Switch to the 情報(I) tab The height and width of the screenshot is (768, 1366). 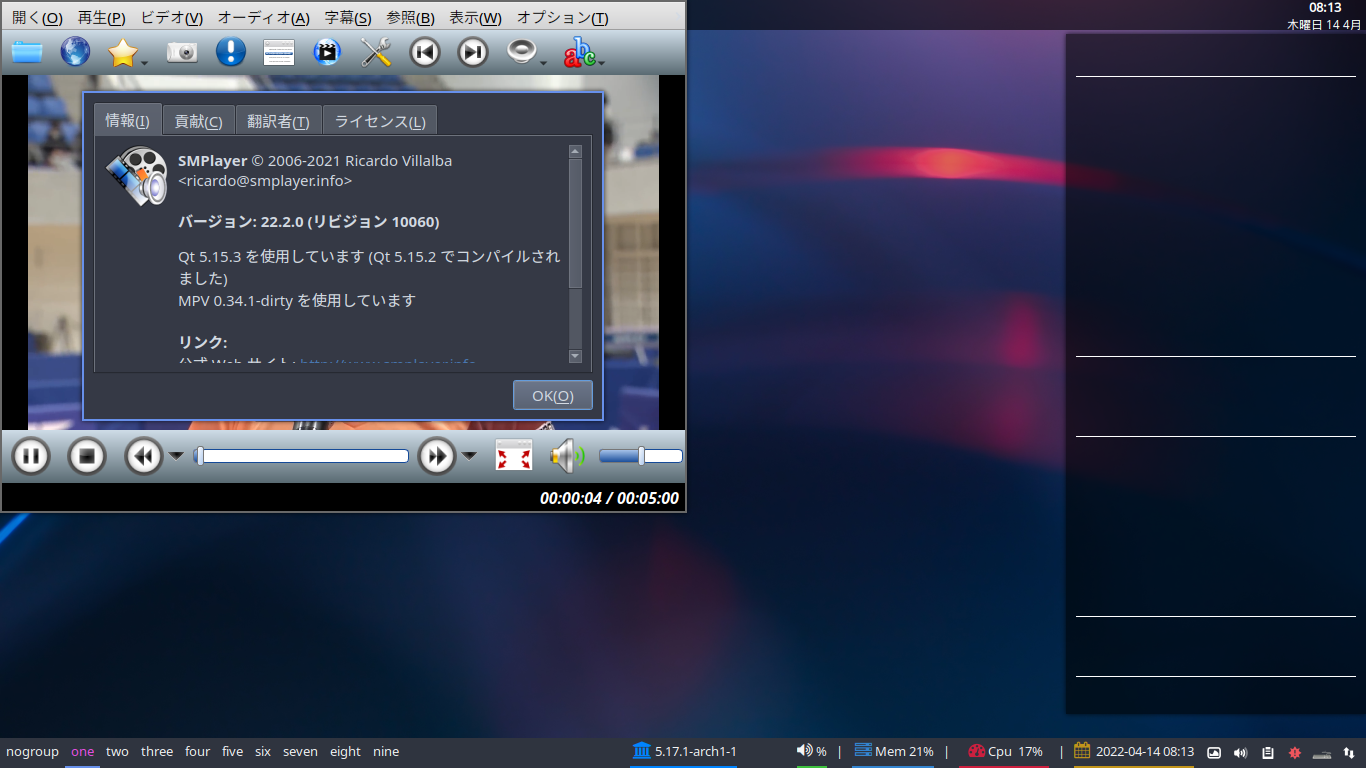click(x=128, y=120)
